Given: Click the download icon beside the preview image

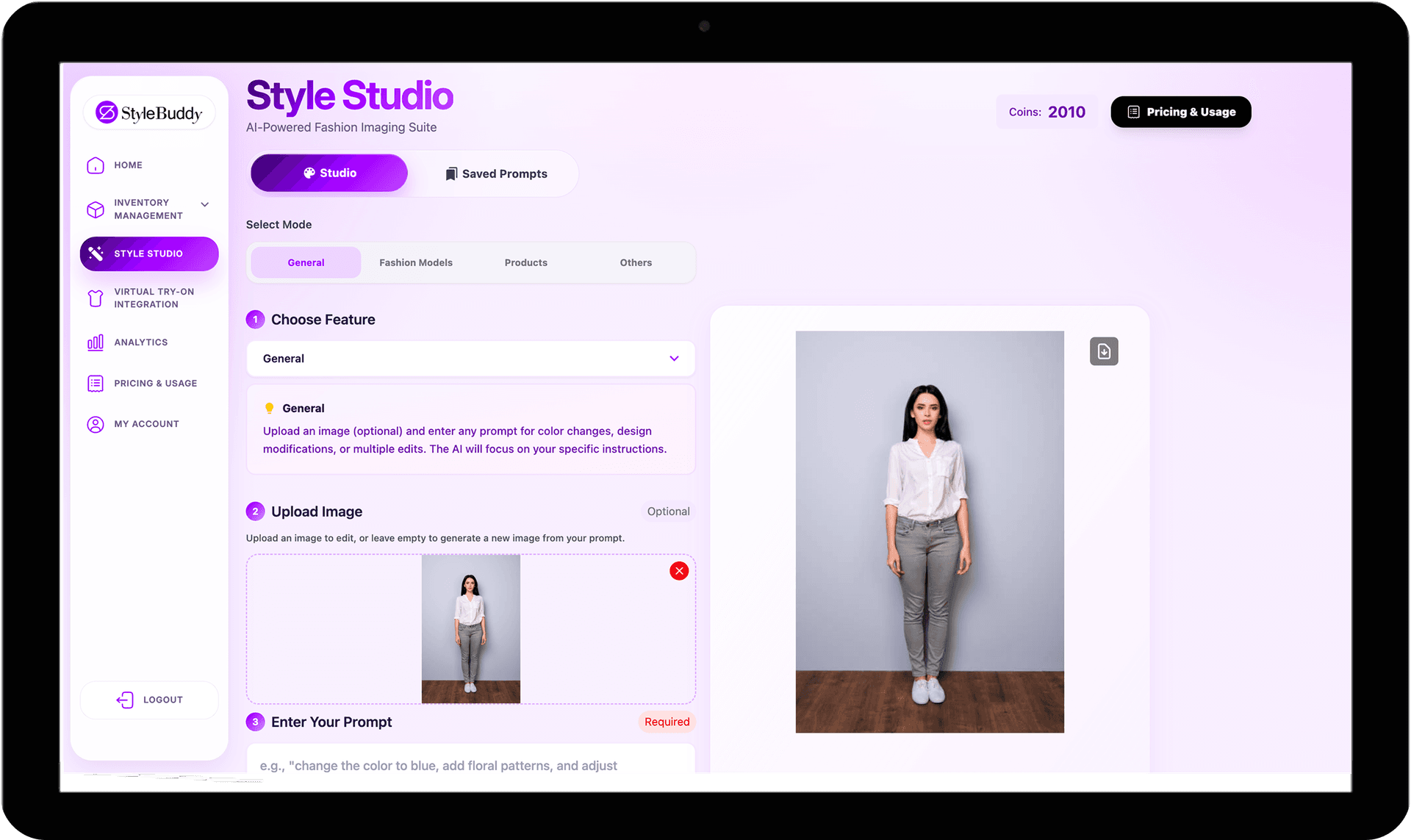Looking at the screenshot, I should (x=1104, y=351).
